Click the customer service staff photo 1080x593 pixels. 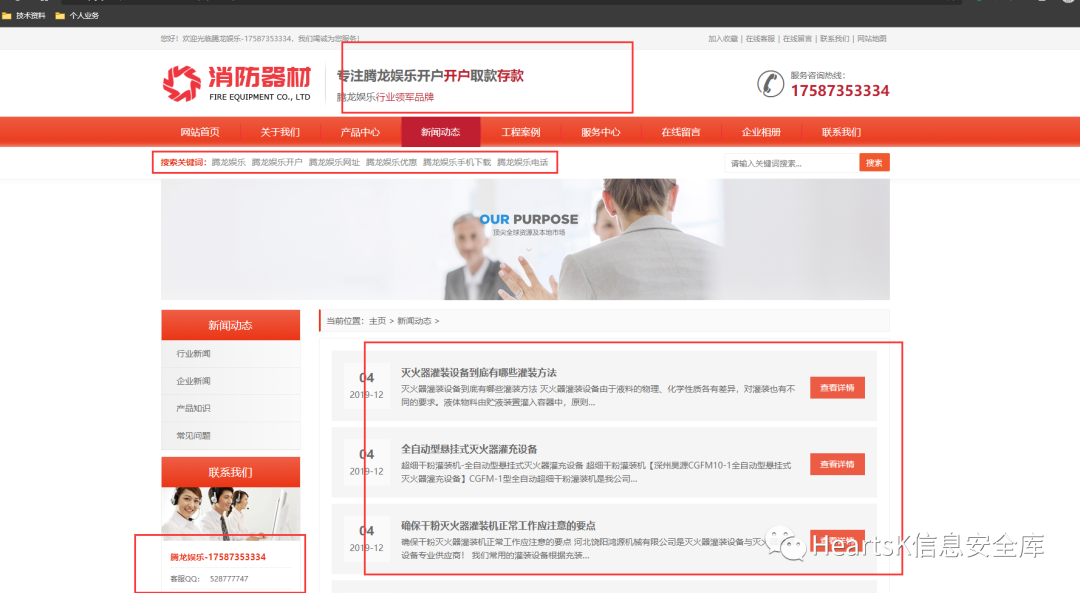point(231,514)
